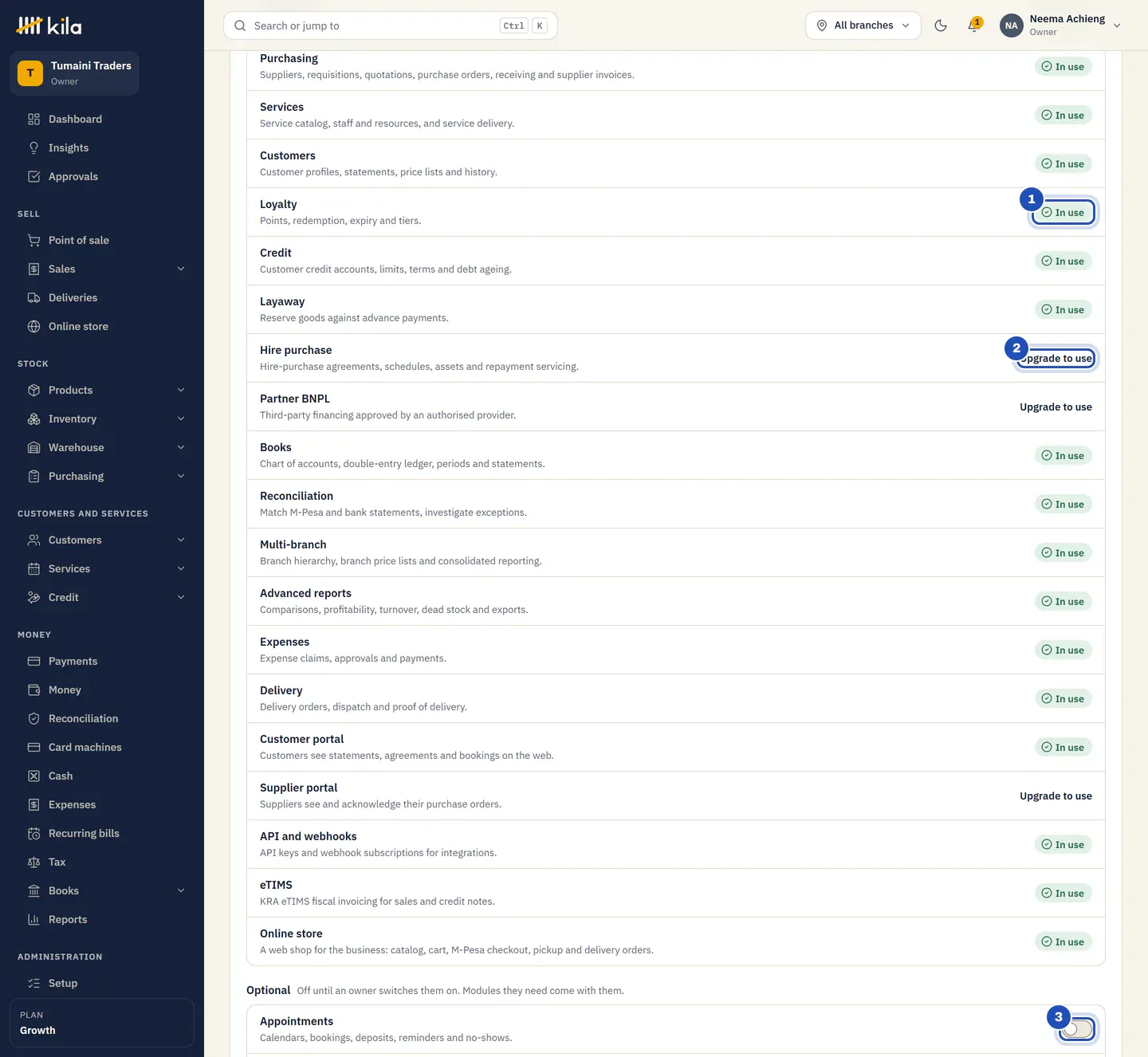Image resolution: width=1148 pixels, height=1057 pixels.
Task: Click the Cash icon in sidebar
Action: [x=33, y=776]
